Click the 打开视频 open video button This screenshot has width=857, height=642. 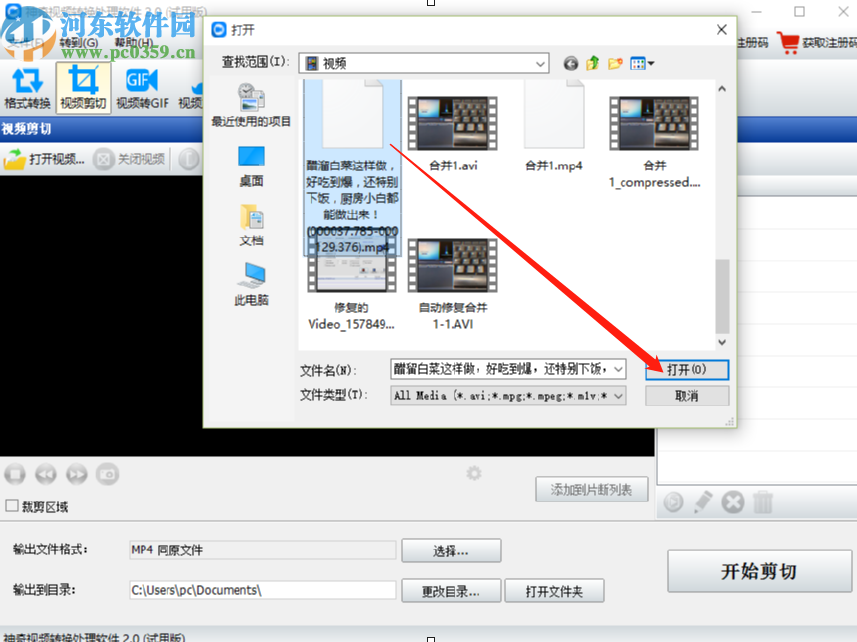pyautogui.click(x=45, y=159)
